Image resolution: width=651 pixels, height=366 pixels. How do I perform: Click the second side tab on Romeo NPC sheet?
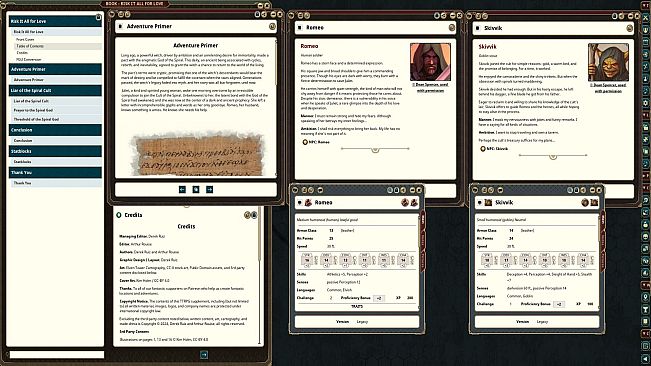(423, 239)
